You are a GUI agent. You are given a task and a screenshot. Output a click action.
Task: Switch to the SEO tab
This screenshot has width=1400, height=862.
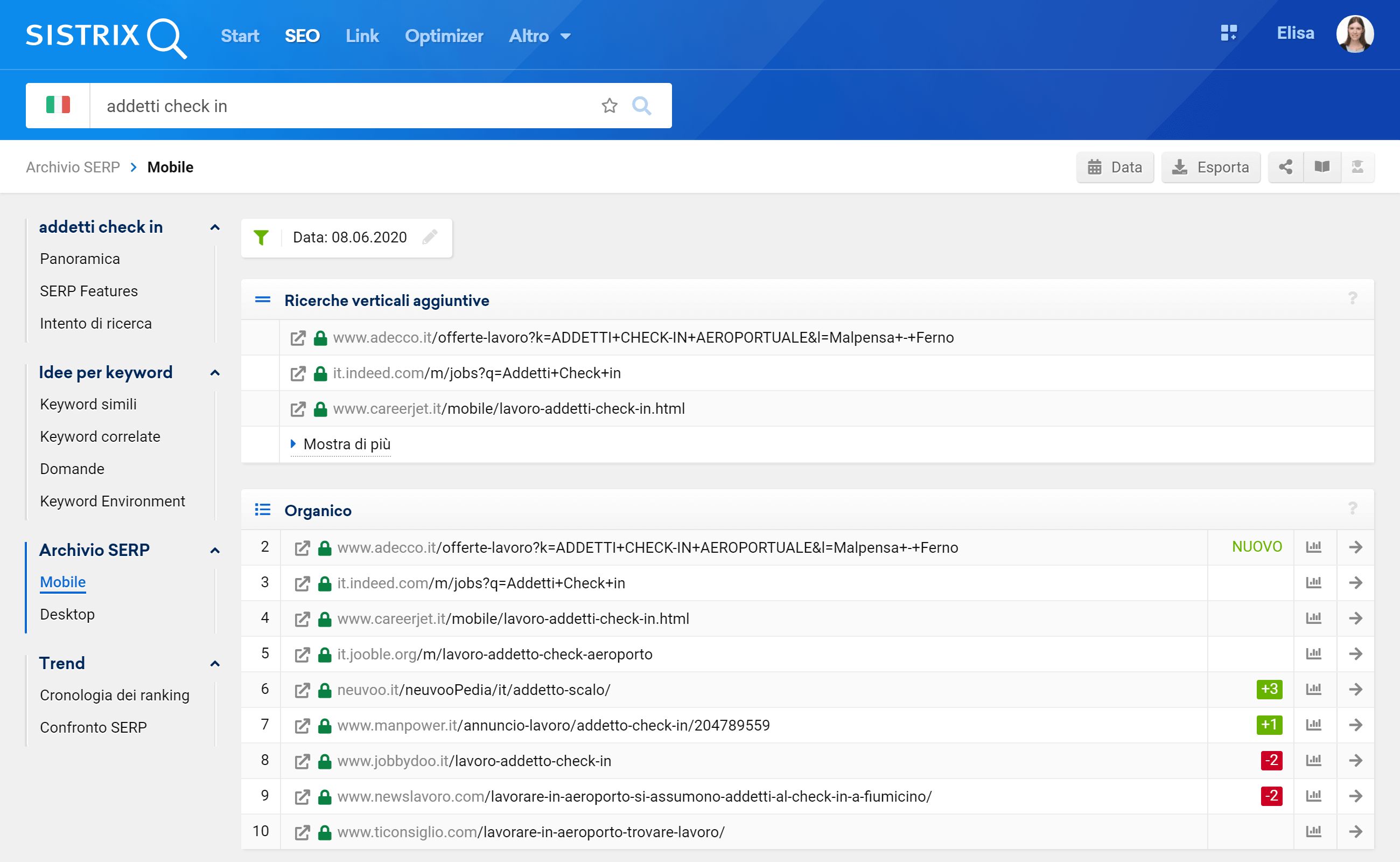point(302,36)
